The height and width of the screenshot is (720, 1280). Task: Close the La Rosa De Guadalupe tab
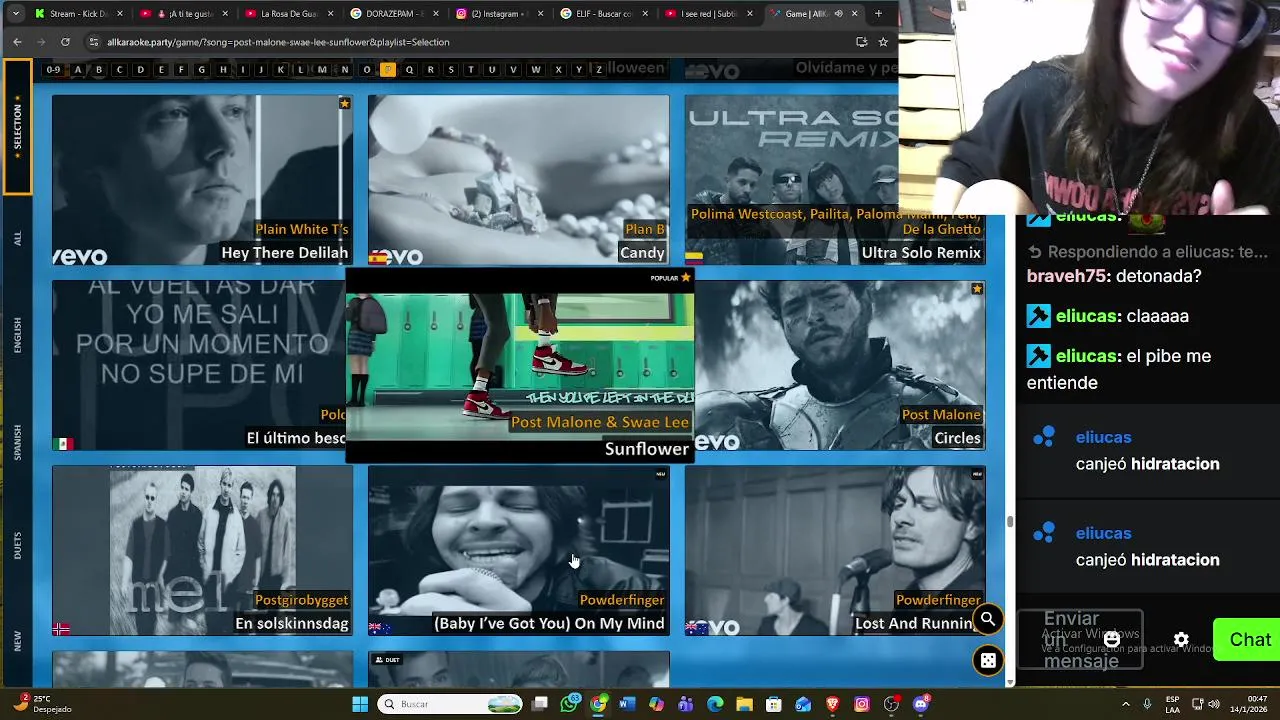(x=330, y=14)
